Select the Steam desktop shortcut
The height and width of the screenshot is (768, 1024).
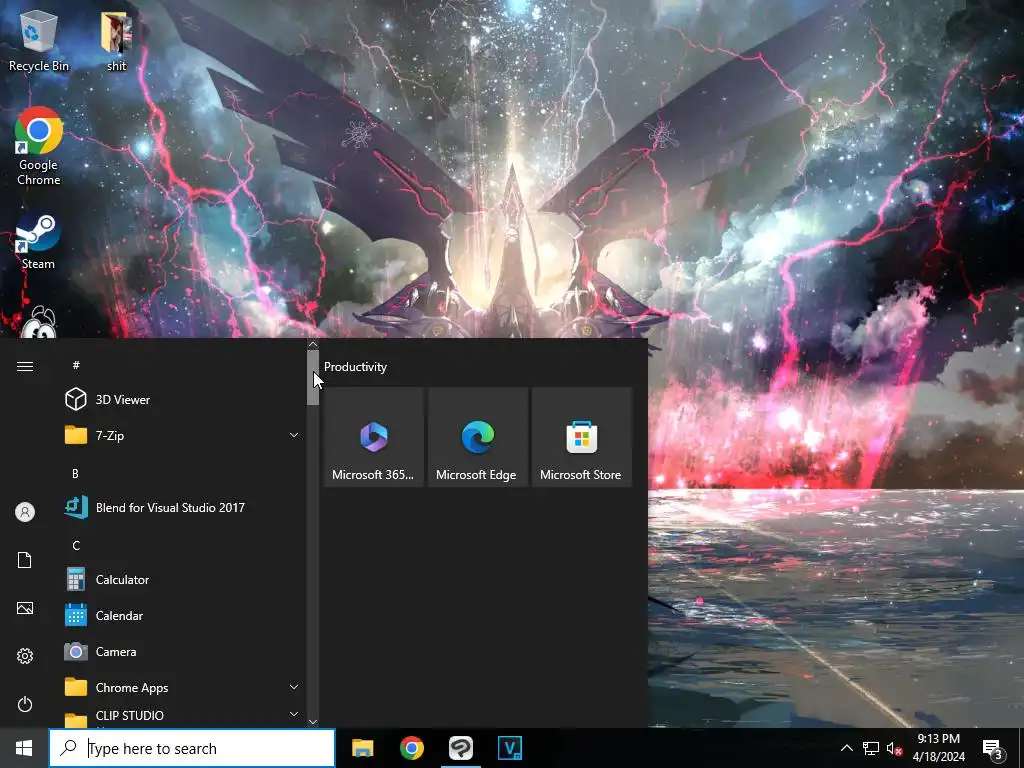(x=39, y=241)
